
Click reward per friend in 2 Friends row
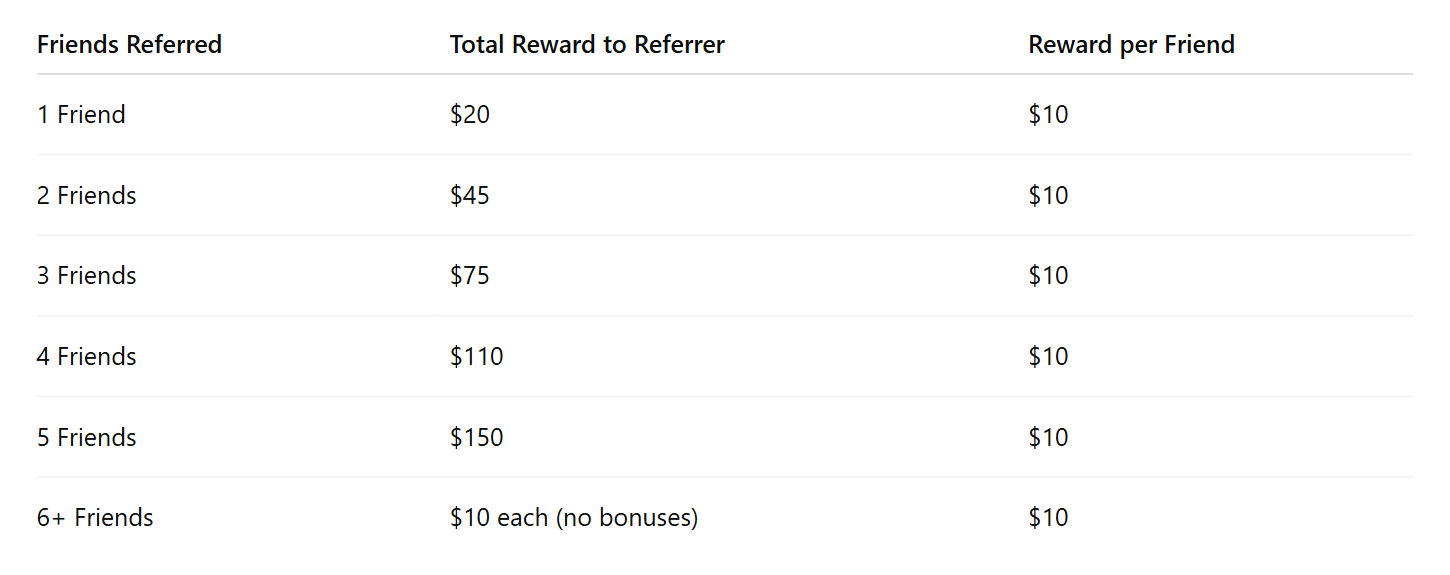pyautogui.click(x=1048, y=196)
